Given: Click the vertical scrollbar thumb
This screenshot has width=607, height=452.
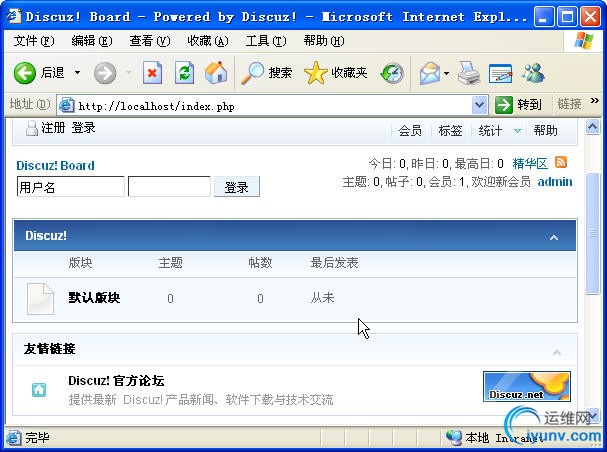Looking at the screenshot, I should click(x=592, y=233).
